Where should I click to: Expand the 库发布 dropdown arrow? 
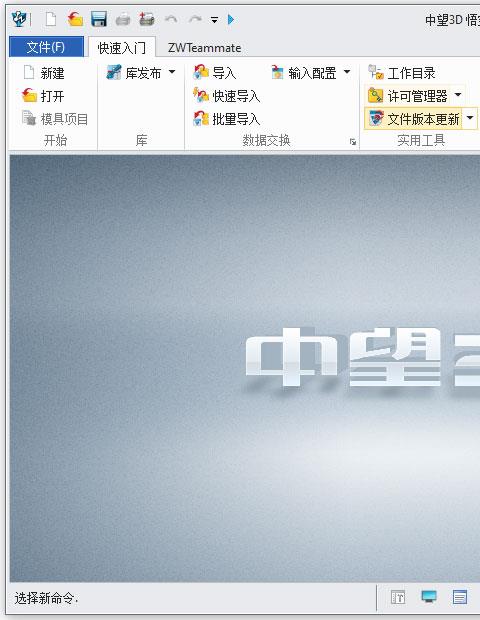coord(172,72)
